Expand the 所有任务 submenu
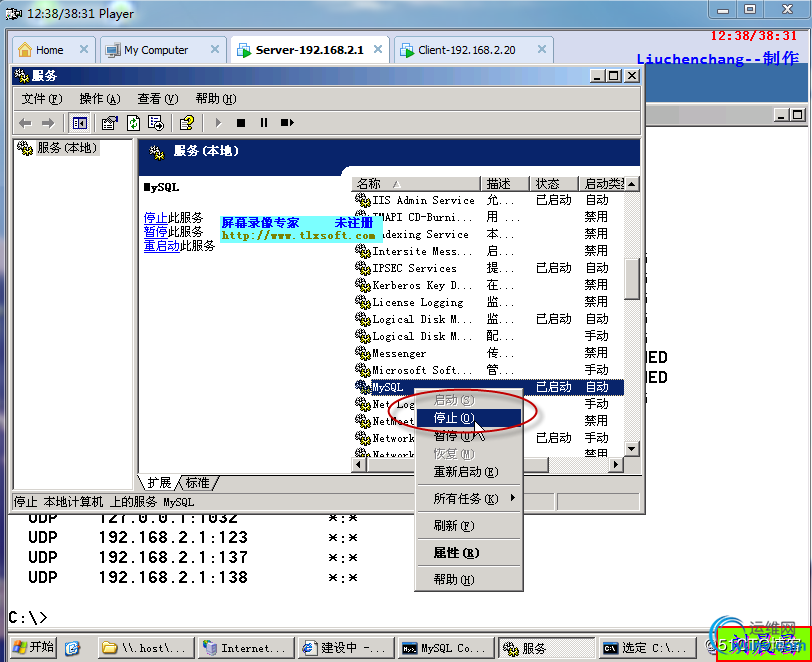The image size is (812, 662). tap(468, 498)
